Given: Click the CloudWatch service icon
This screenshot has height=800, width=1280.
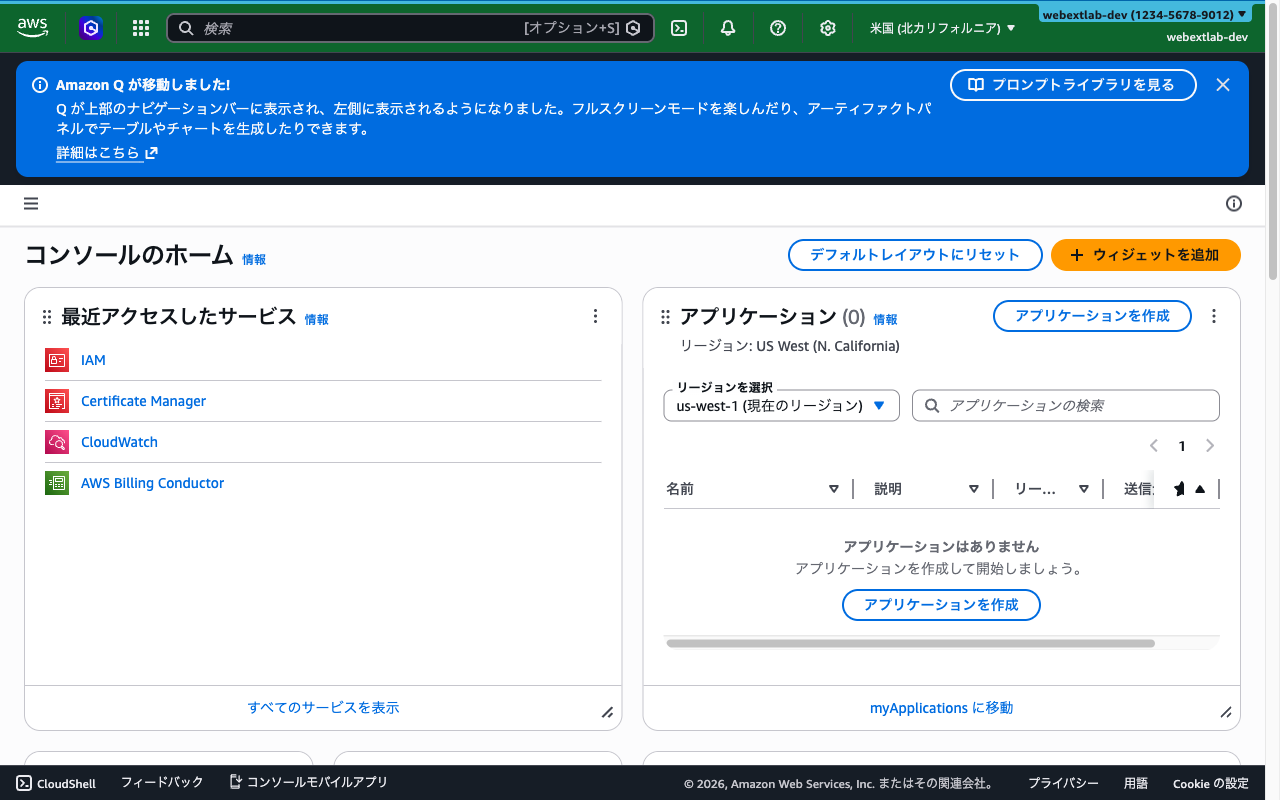Looking at the screenshot, I should 57,441.
